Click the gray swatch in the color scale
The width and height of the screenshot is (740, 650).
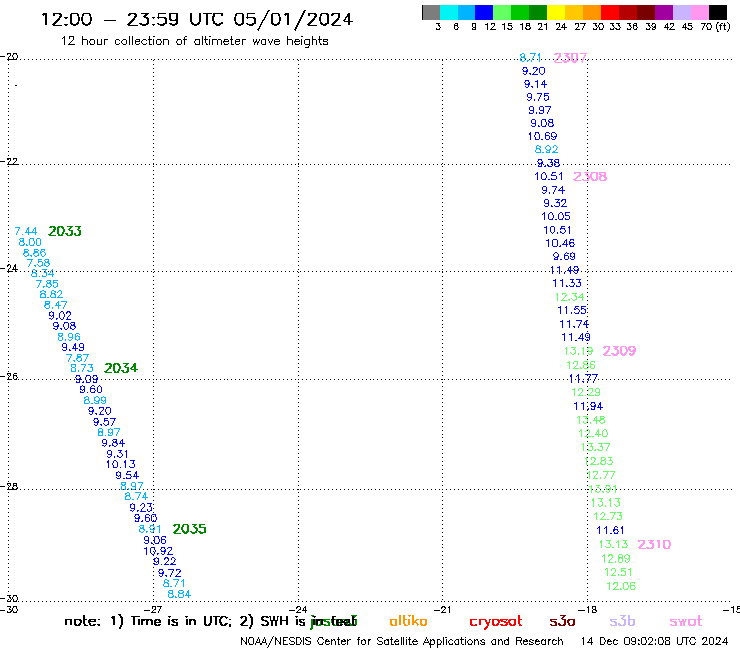tap(431, 12)
